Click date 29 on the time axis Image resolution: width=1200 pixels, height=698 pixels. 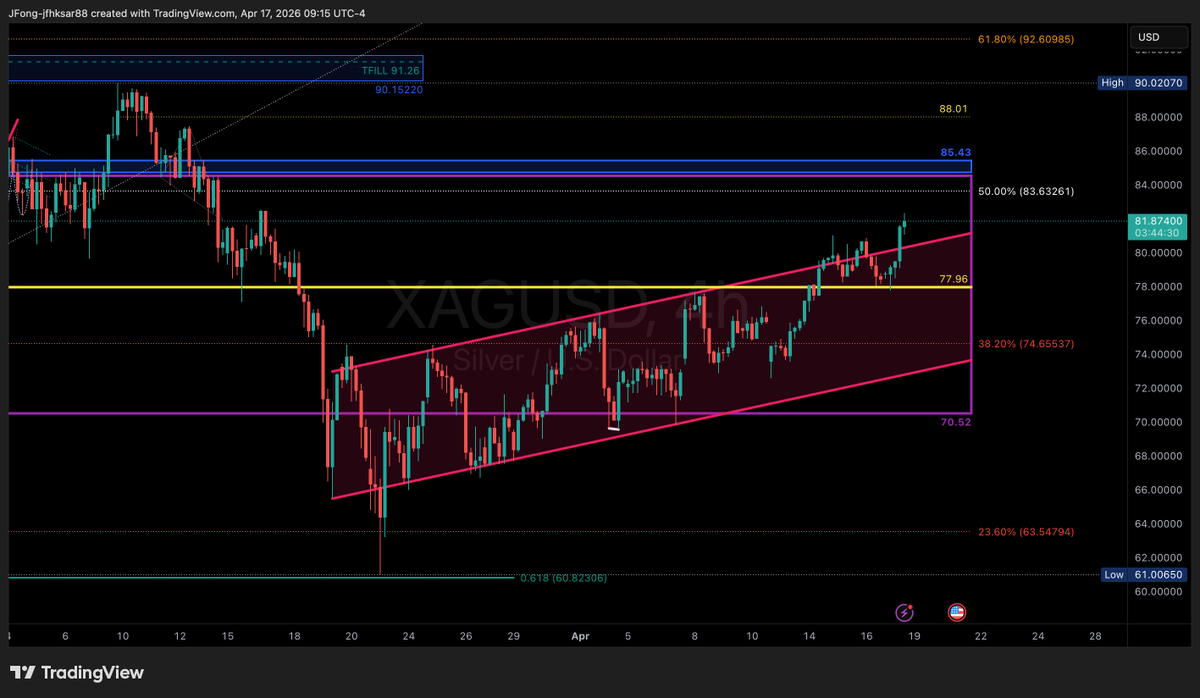(513, 635)
